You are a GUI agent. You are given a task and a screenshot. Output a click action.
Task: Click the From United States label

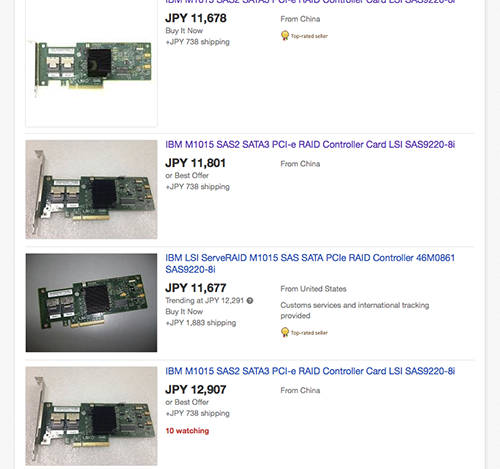[313, 289]
